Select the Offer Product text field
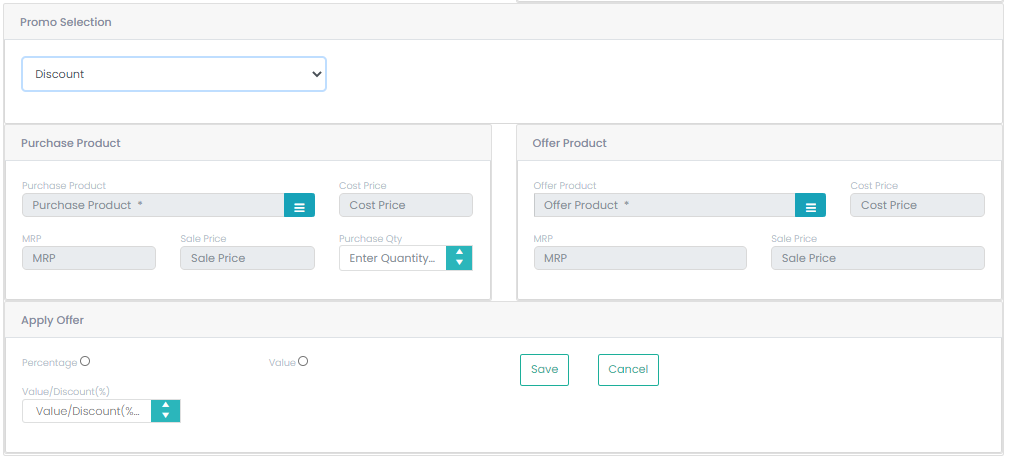 [x=665, y=205]
